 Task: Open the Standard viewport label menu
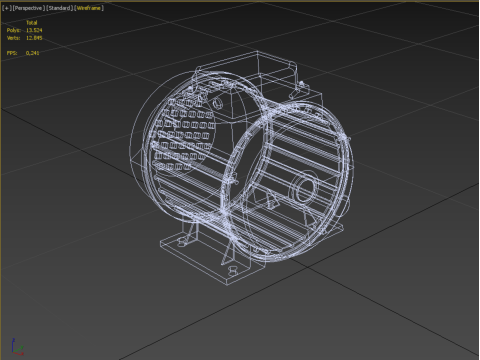[x=59, y=8]
